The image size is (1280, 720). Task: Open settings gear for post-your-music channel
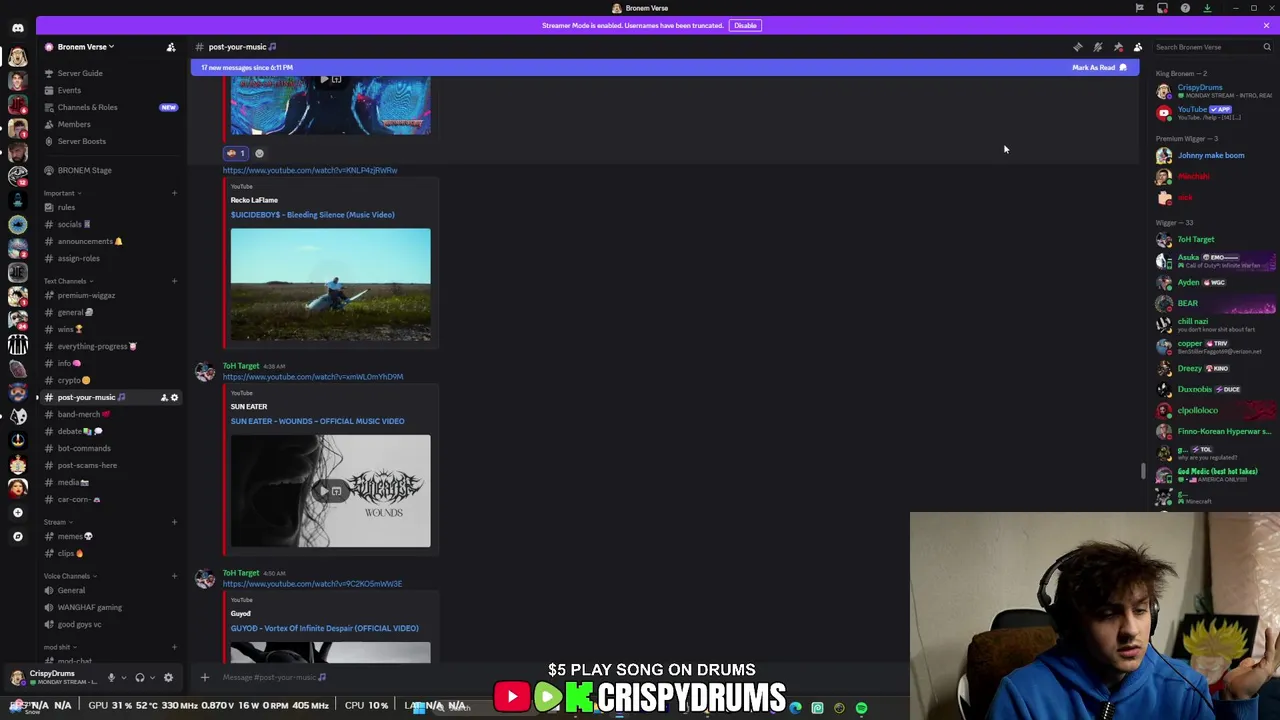point(174,397)
